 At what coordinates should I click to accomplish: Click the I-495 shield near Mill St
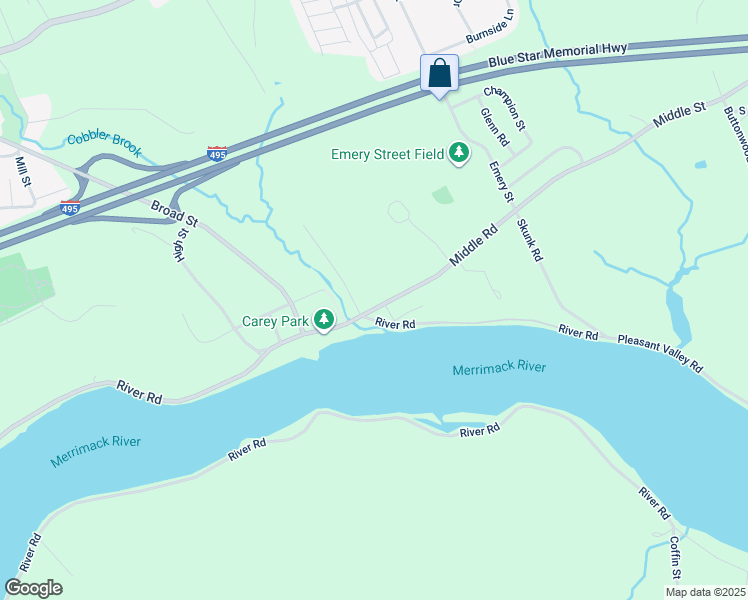(x=70, y=207)
